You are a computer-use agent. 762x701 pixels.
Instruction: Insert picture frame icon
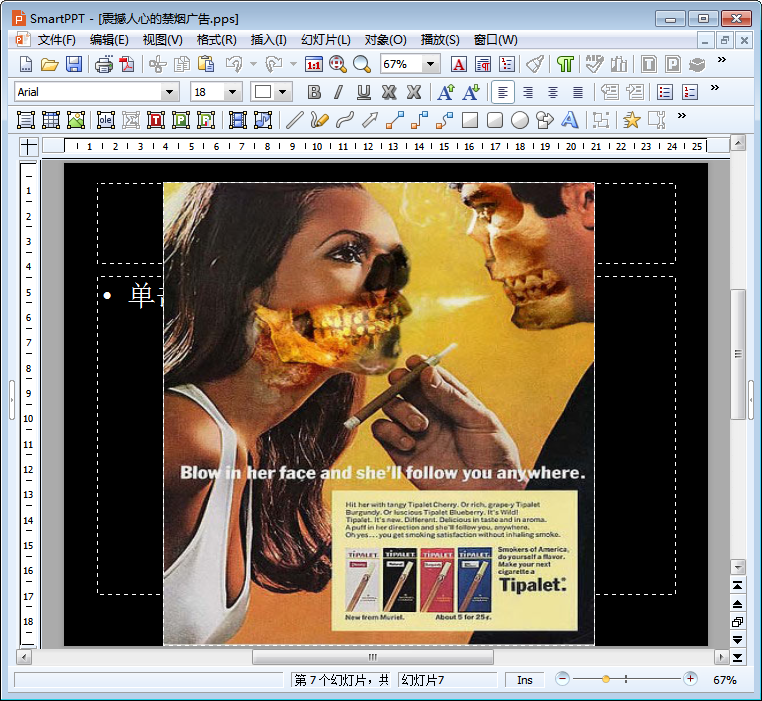[76, 120]
